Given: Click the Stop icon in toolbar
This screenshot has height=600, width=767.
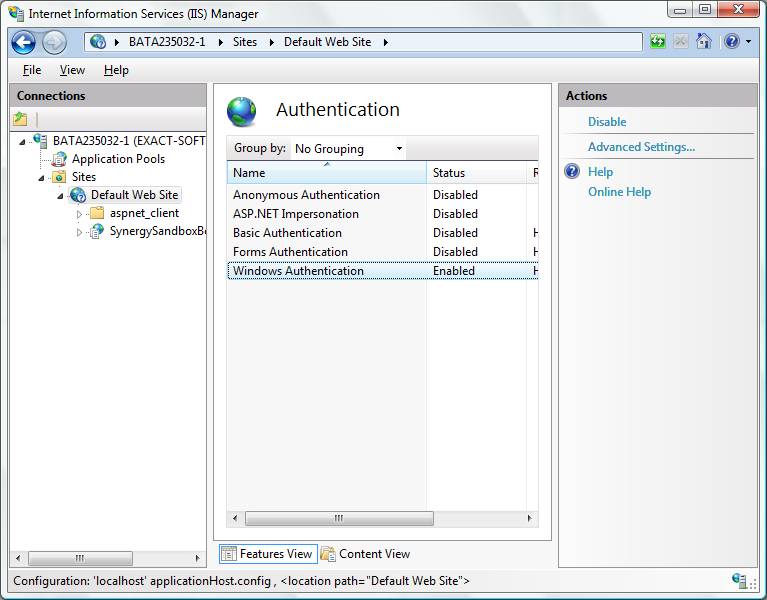Looking at the screenshot, I should pos(681,42).
